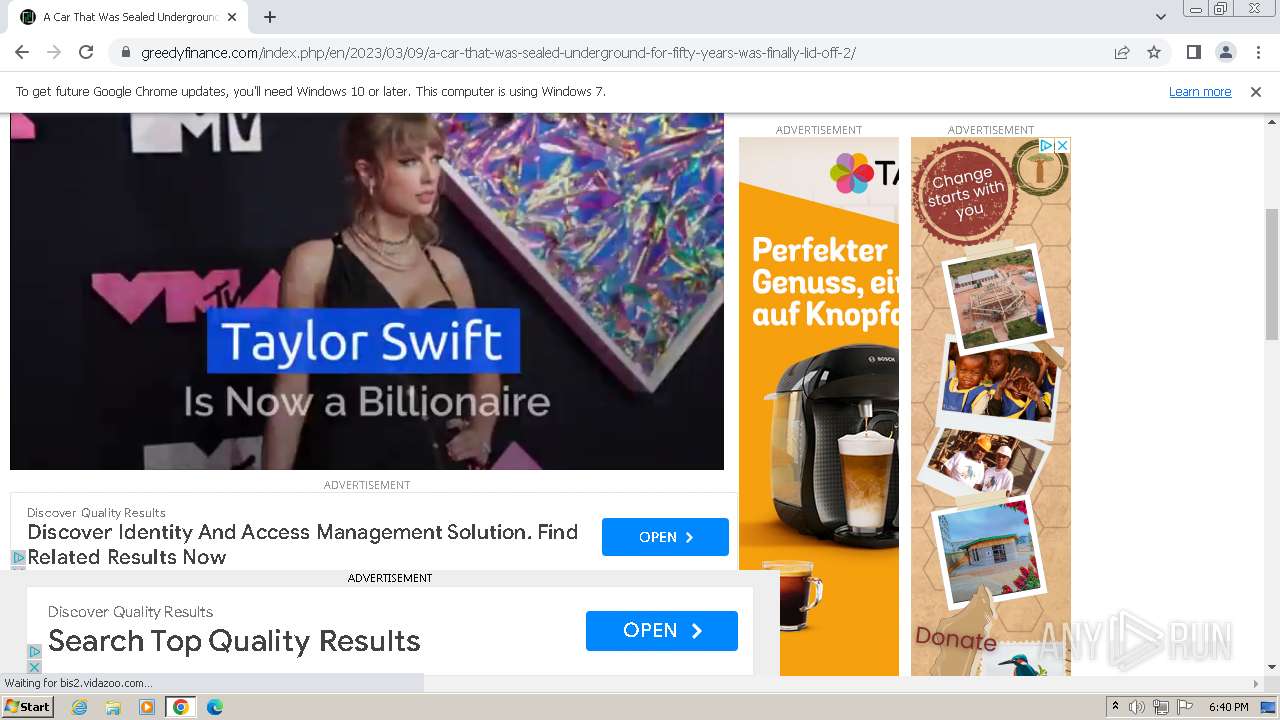Open the Bosch coffee machine ad

pyautogui.click(x=819, y=406)
